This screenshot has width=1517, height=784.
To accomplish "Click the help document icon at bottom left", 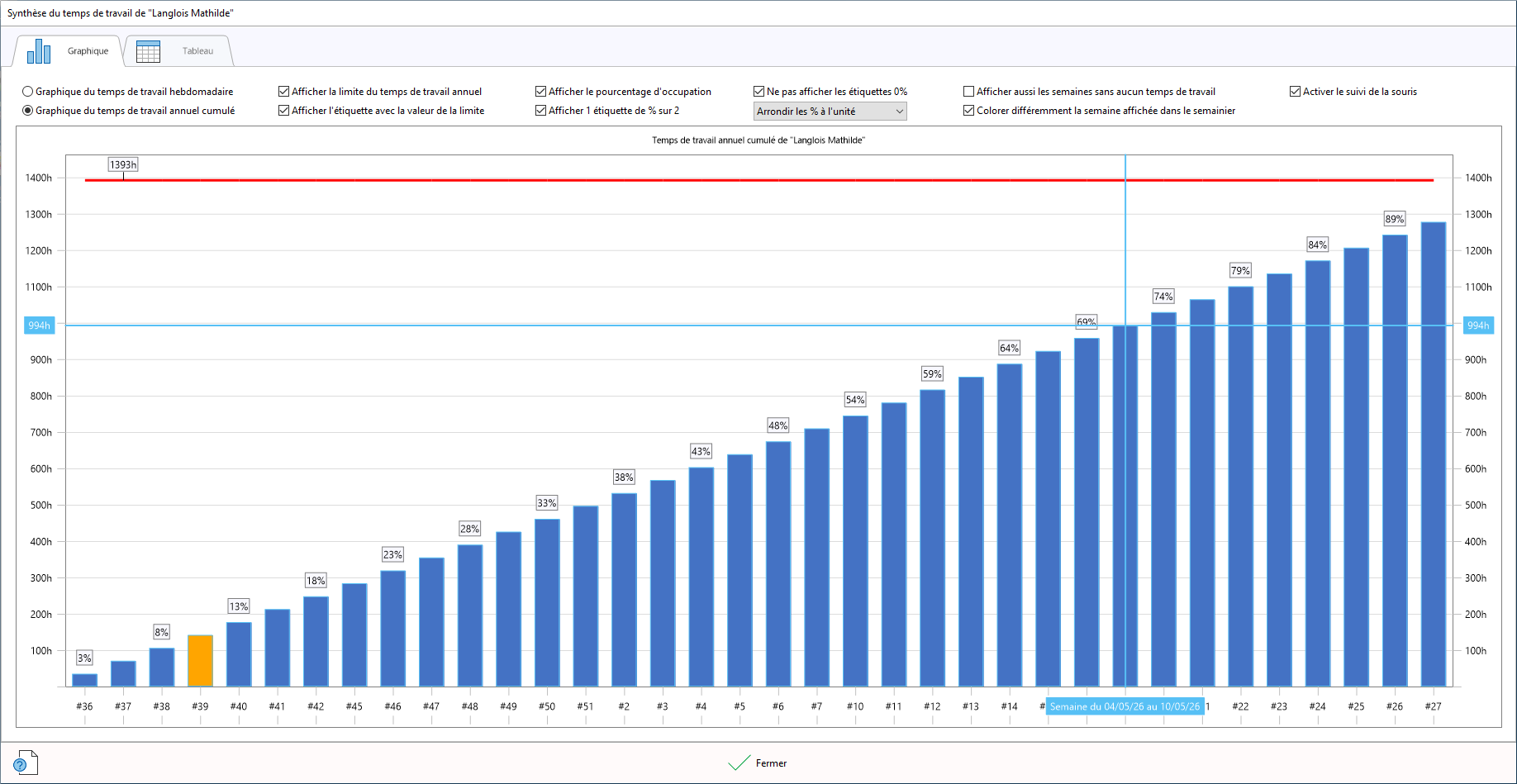I will click(25, 763).
